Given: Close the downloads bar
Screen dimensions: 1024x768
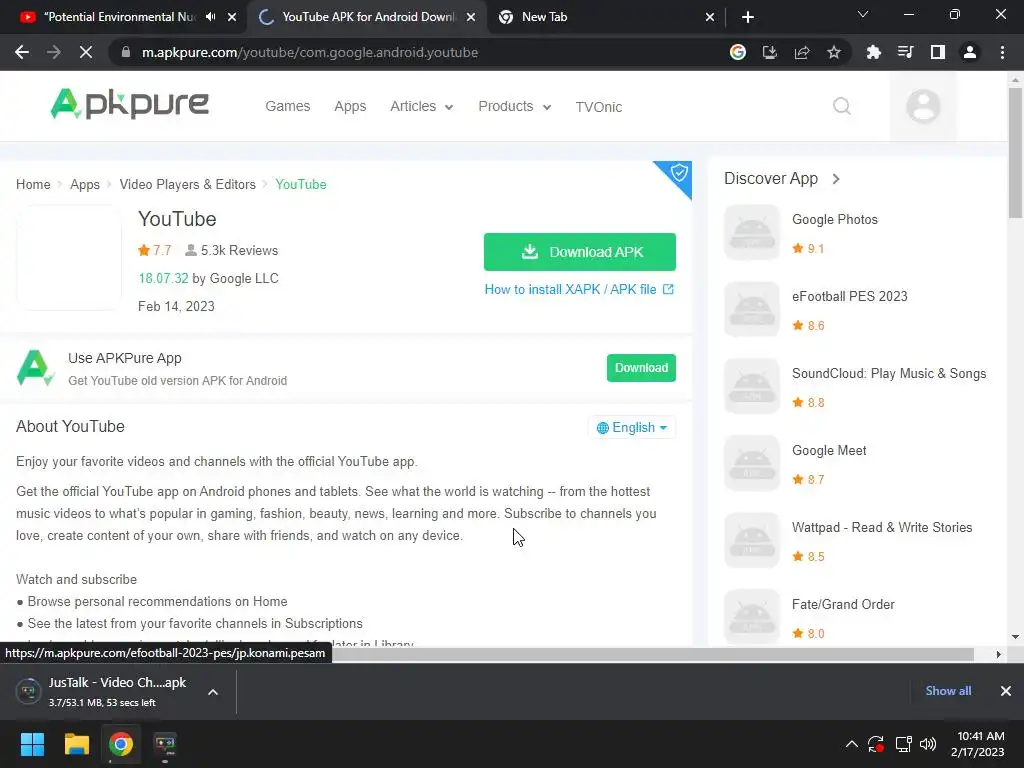Looking at the screenshot, I should (1006, 691).
